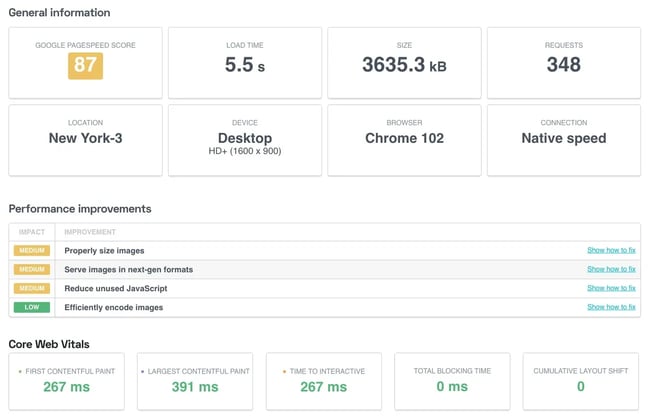Select the Largest Contentful Paint 391 ms card
Screen dimensions: 650x419
coord(195,381)
